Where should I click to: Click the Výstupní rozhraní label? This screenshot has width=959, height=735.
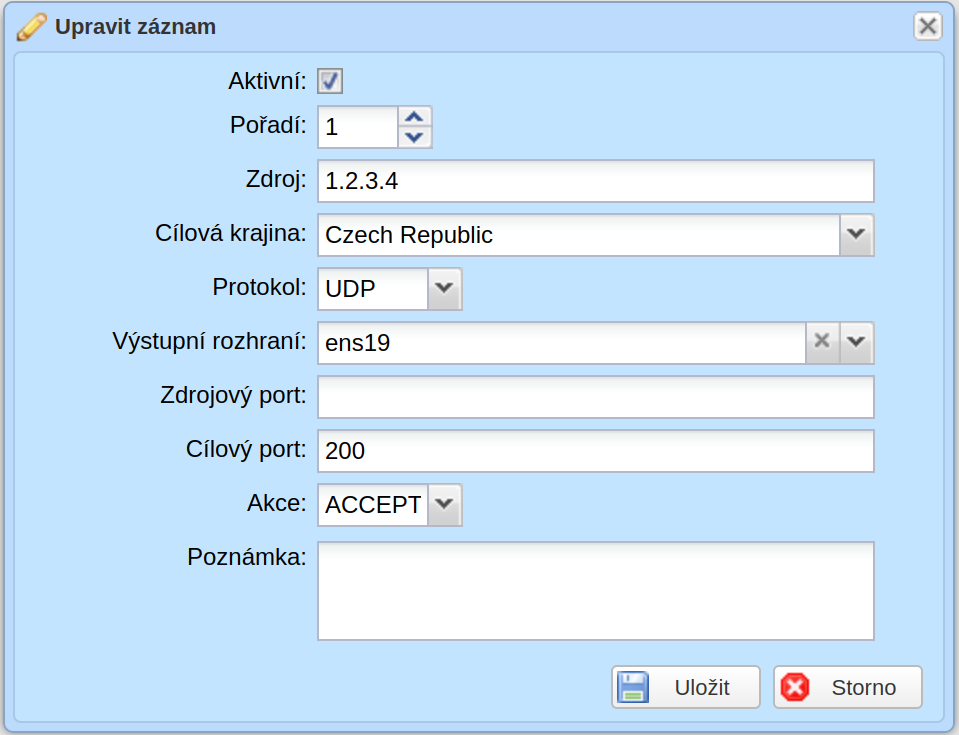click(x=209, y=341)
